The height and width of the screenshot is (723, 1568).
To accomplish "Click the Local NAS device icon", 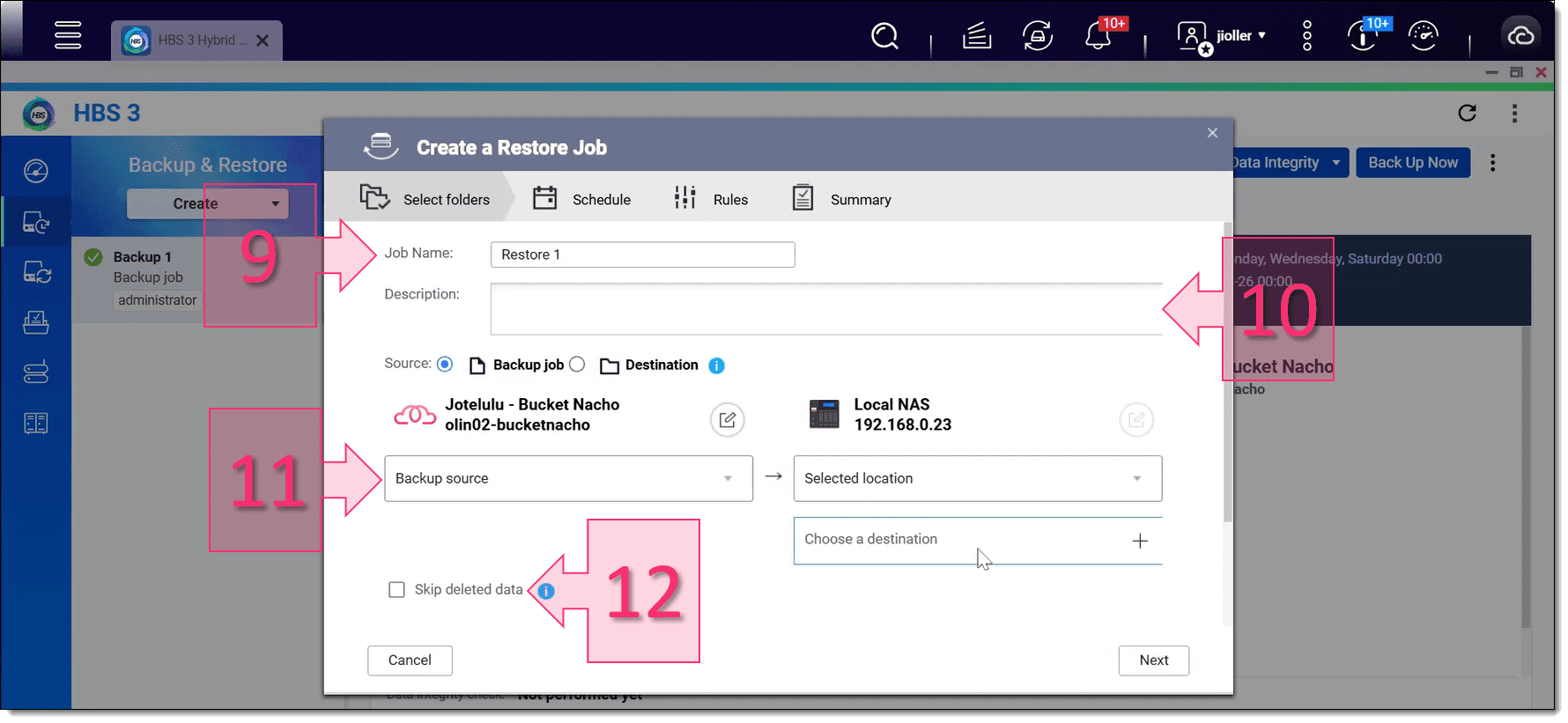I will [825, 414].
